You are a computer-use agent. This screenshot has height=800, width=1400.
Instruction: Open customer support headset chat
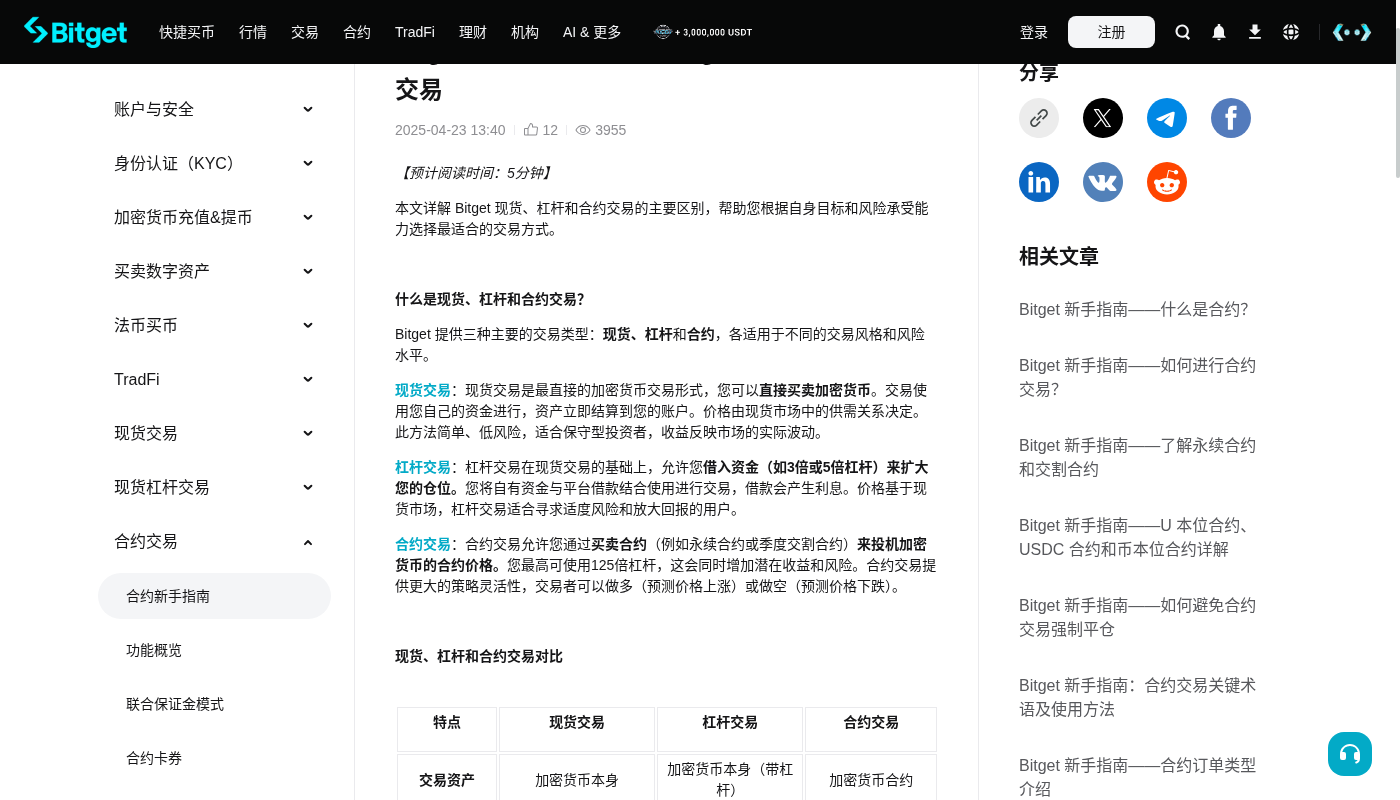1350,754
